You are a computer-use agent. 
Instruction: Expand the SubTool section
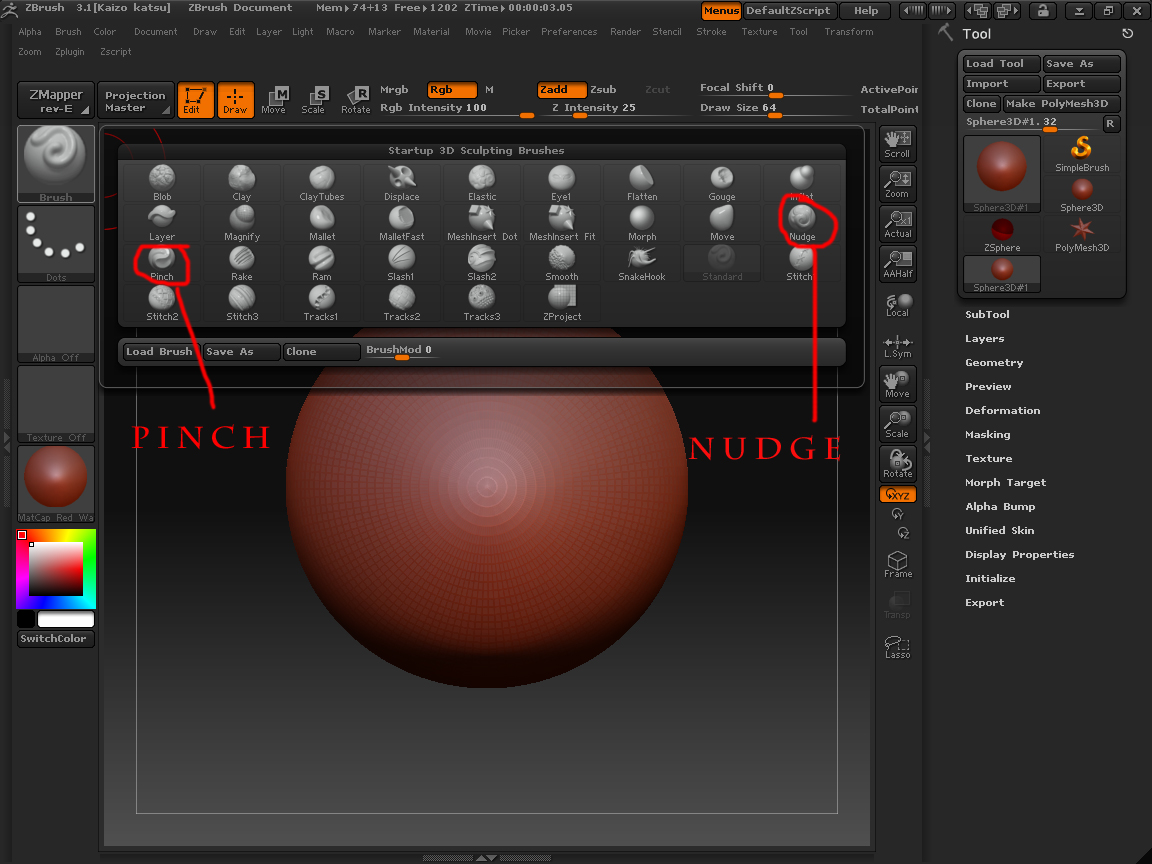pos(987,314)
